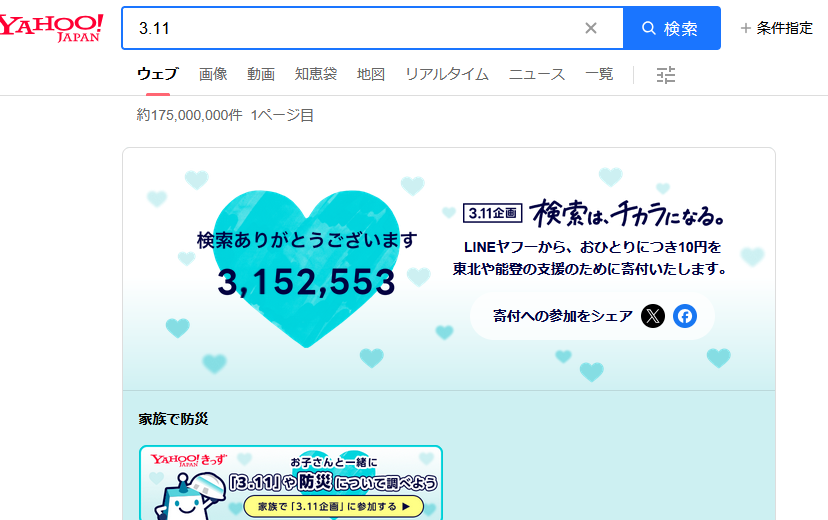Switch to the 動画 tab
The width and height of the screenshot is (828, 520).
click(x=261, y=74)
